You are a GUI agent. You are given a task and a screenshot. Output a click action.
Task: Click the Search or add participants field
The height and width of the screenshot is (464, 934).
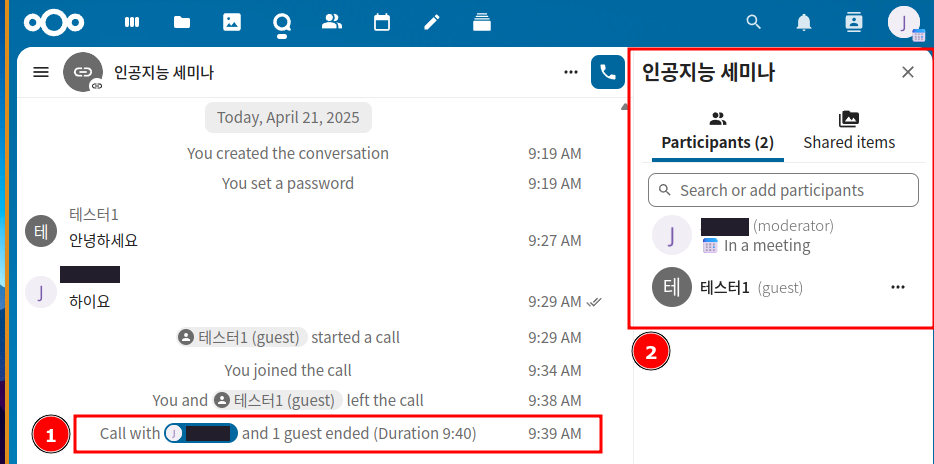click(783, 190)
